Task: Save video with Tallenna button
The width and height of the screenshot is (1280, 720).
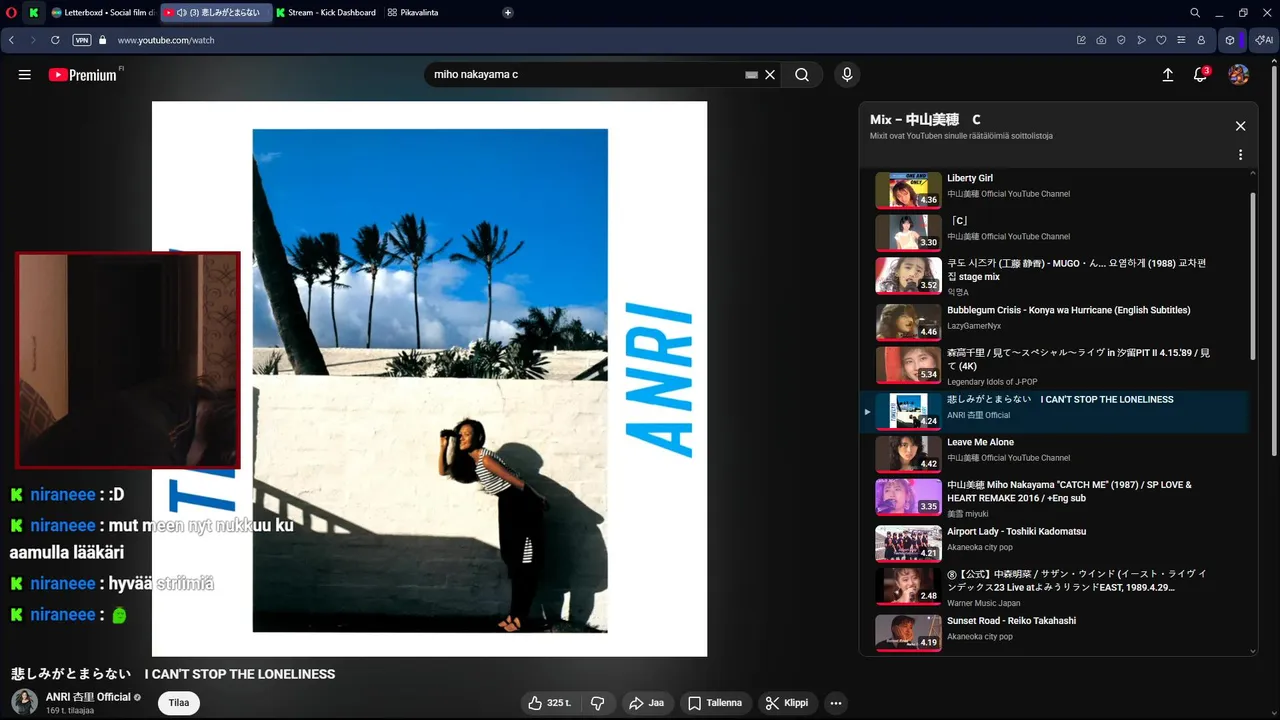Action: (716, 703)
